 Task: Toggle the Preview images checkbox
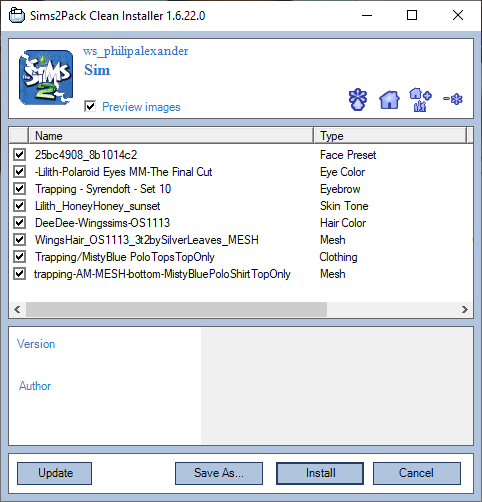pyautogui.click(x=90, y=107)
